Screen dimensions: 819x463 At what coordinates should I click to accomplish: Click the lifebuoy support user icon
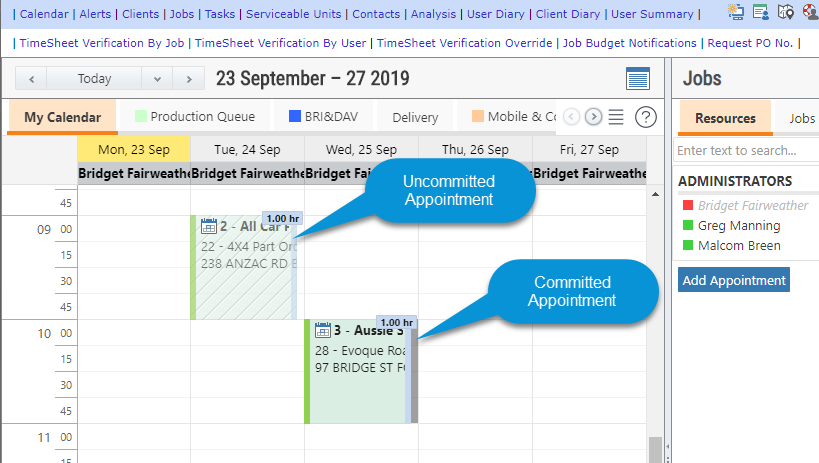click(x=811, y=11)
